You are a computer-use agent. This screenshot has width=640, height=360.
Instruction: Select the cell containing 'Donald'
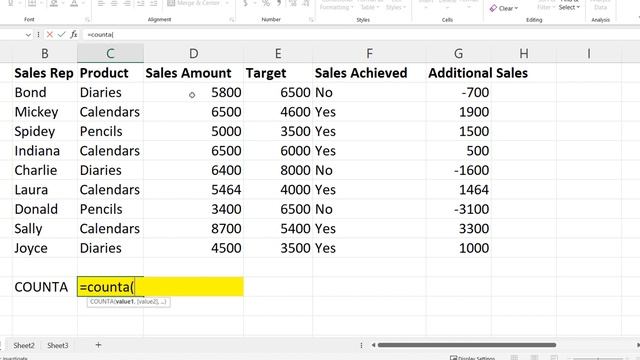[x=44, y=209]
